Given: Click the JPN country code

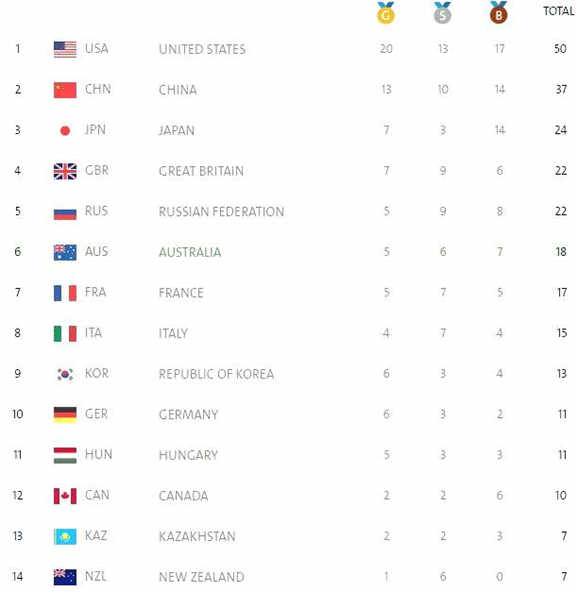Looking at the screenshot, I should coord(95,130).
